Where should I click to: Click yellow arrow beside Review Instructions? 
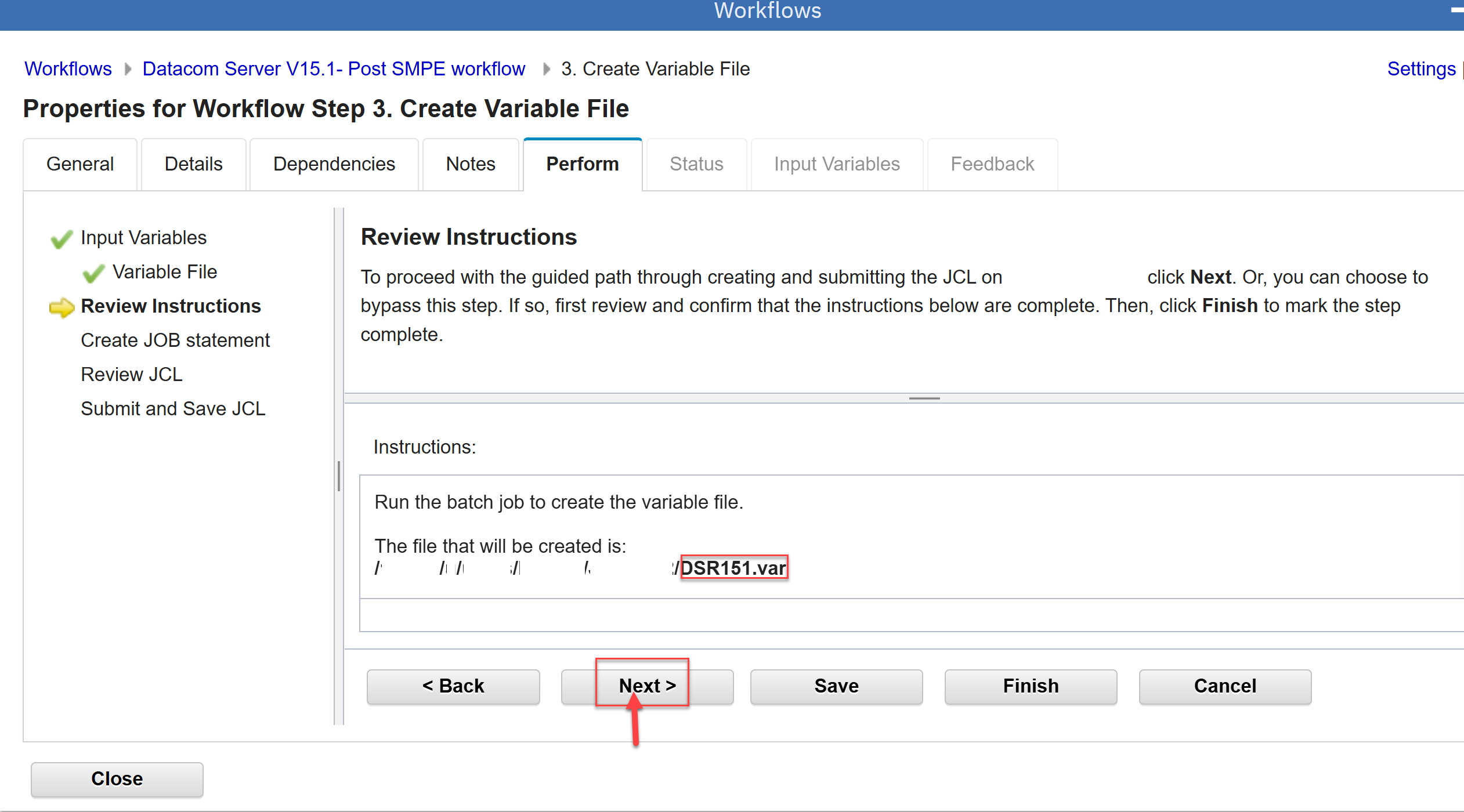[62, 307]
